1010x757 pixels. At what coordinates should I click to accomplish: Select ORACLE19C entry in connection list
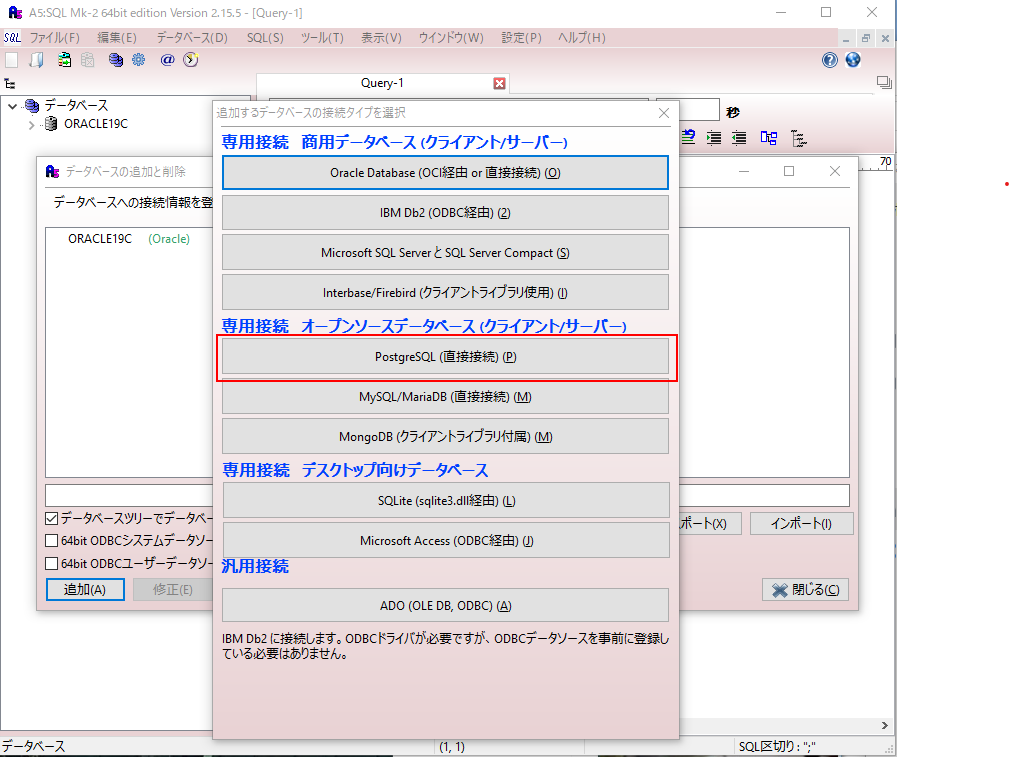(99, 240)
